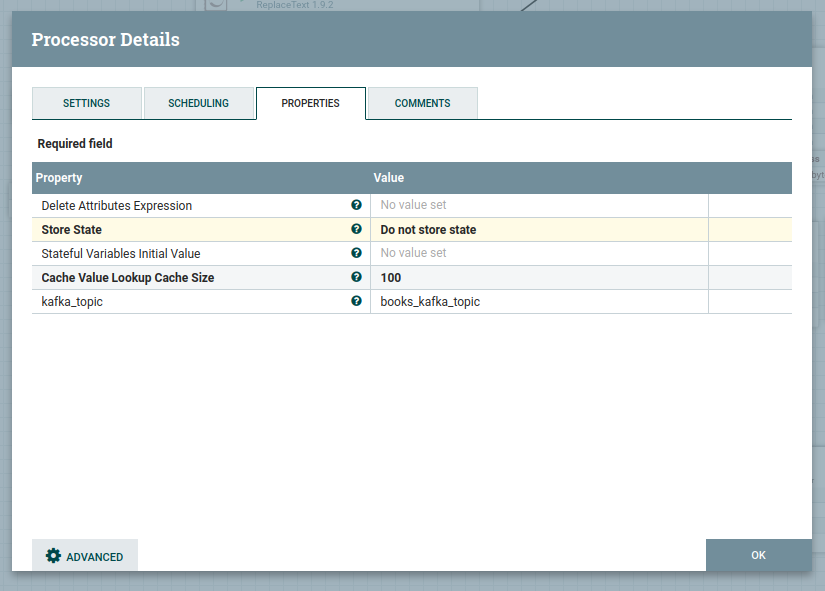
Task: Click the Delete Attributes Expression value cell
Action: 538,205
